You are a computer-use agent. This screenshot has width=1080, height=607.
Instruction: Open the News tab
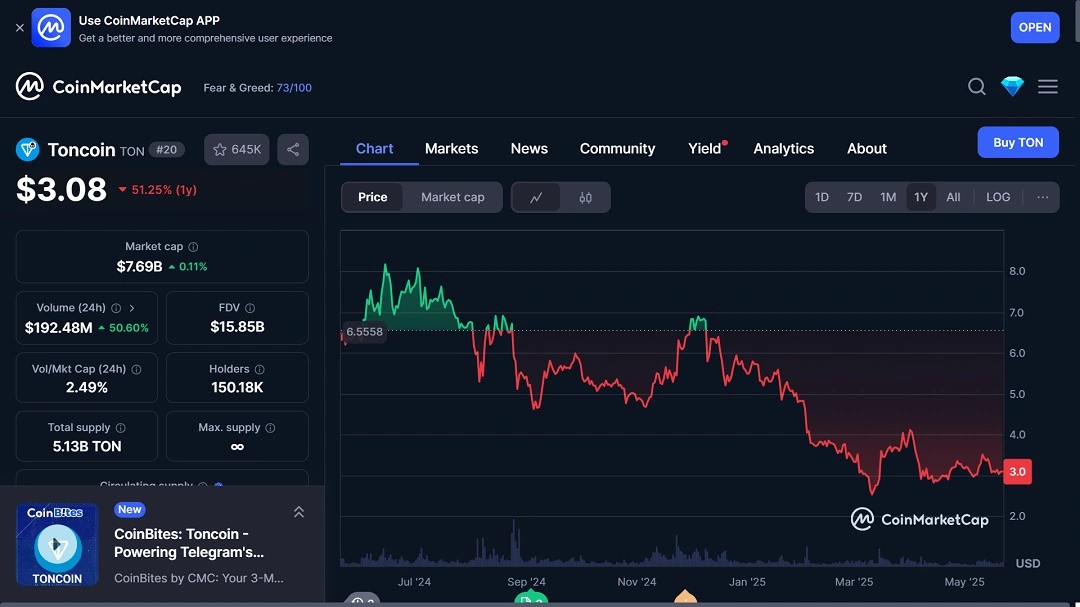point(529,148)
